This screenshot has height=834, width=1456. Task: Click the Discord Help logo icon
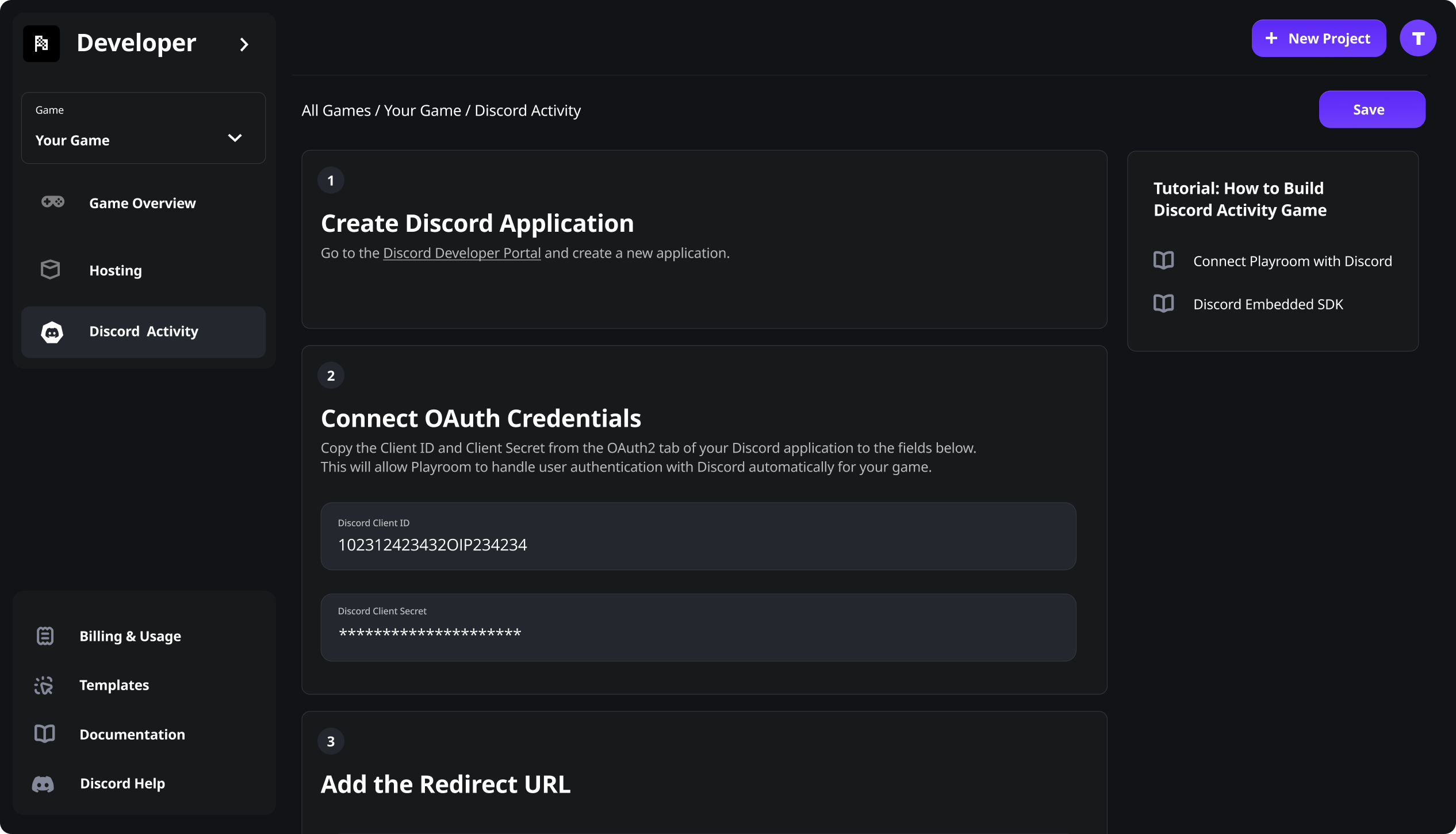(43, 784)
